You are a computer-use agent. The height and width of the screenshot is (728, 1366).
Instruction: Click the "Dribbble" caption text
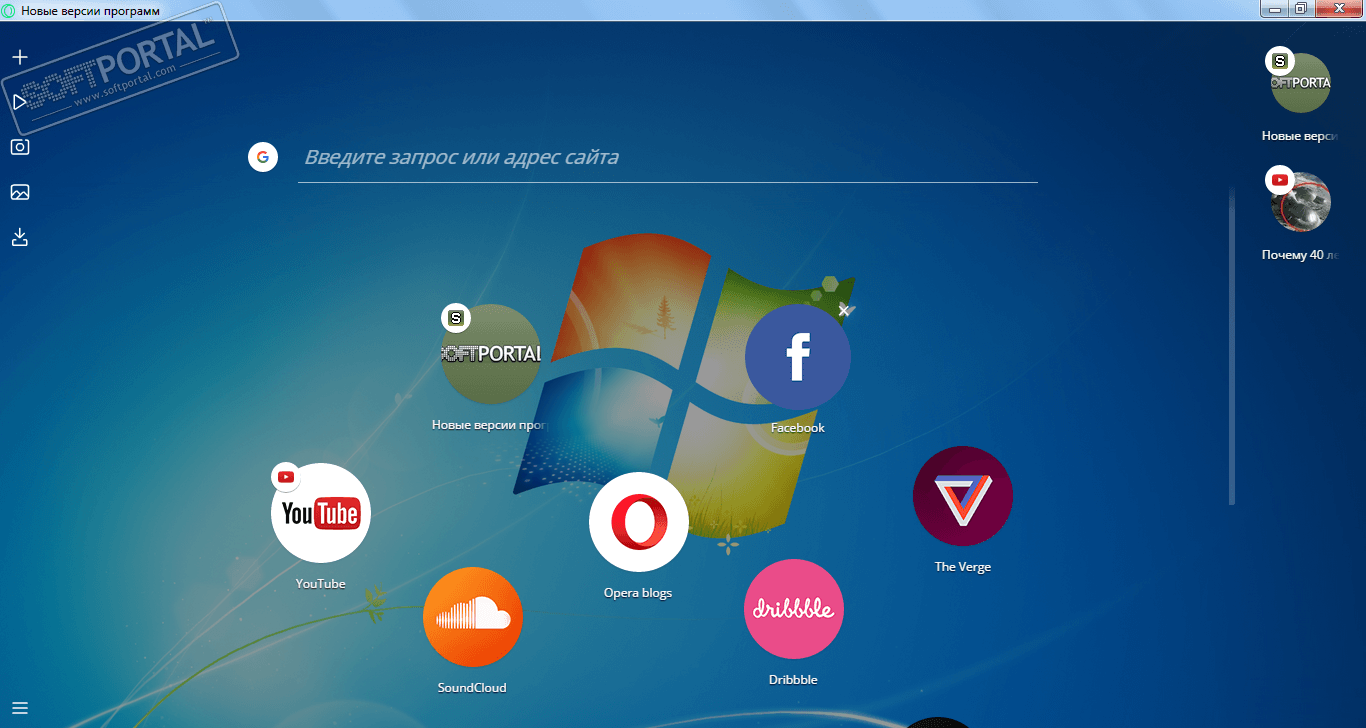pos(793,680)
